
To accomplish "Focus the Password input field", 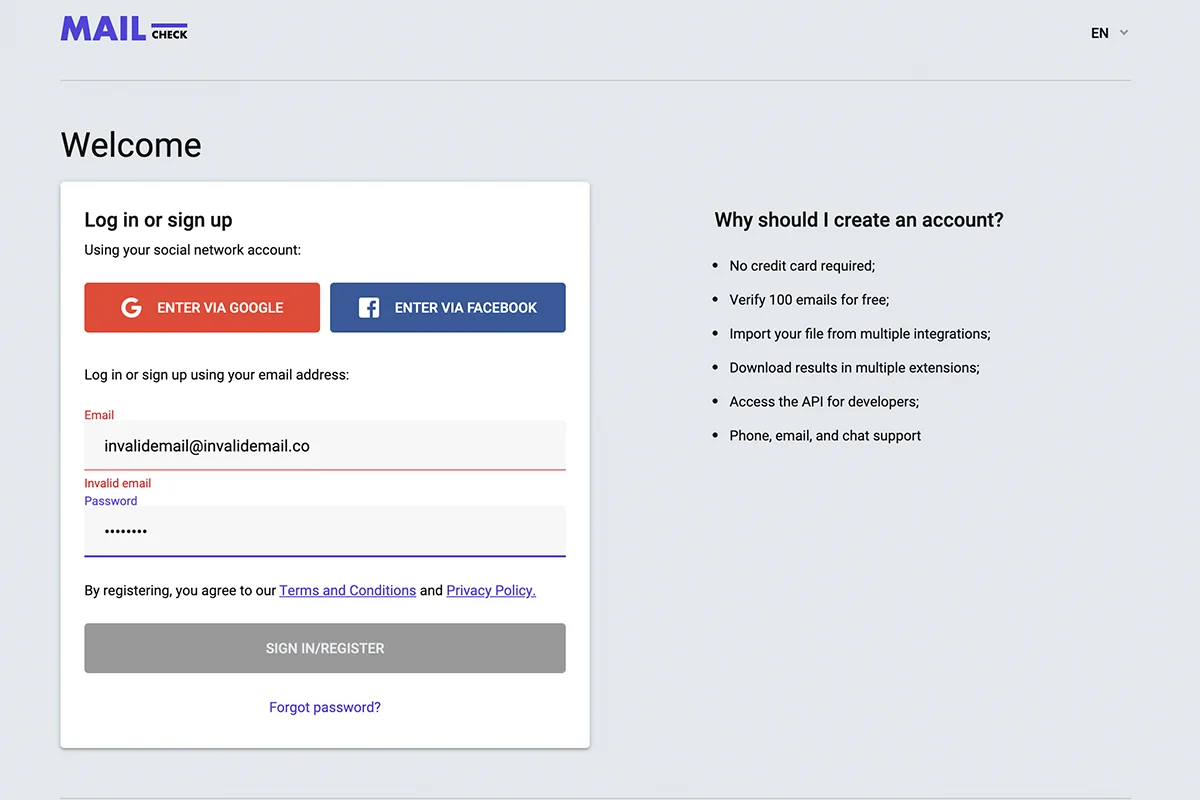I will click(325, 532).
